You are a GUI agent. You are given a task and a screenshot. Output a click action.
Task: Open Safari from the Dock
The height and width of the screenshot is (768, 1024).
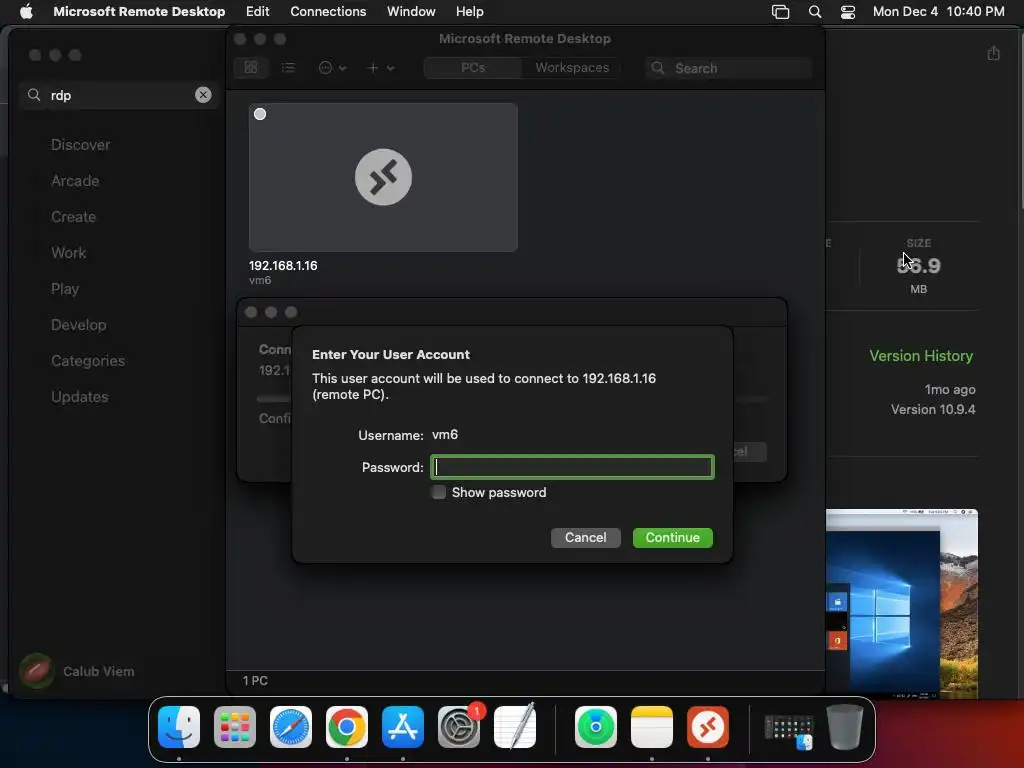[291, 727]
